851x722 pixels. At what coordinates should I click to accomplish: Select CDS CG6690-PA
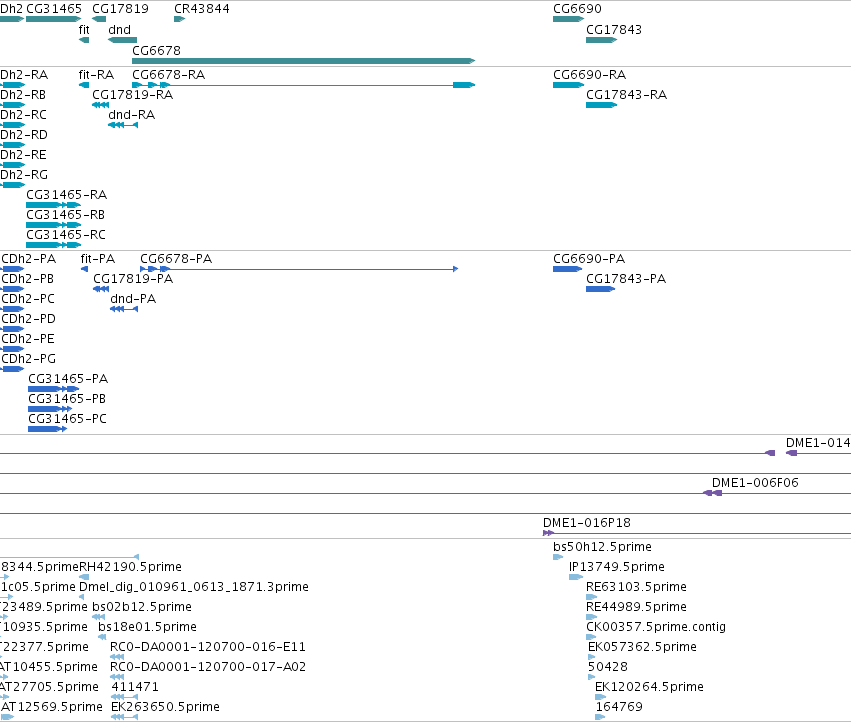pyautogui.click(x=567, y=269)
